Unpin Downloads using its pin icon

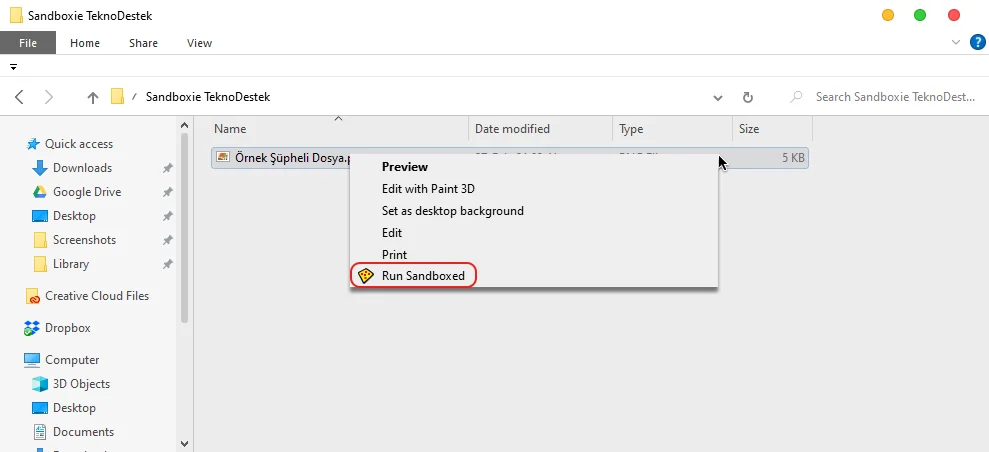(167, 168)
